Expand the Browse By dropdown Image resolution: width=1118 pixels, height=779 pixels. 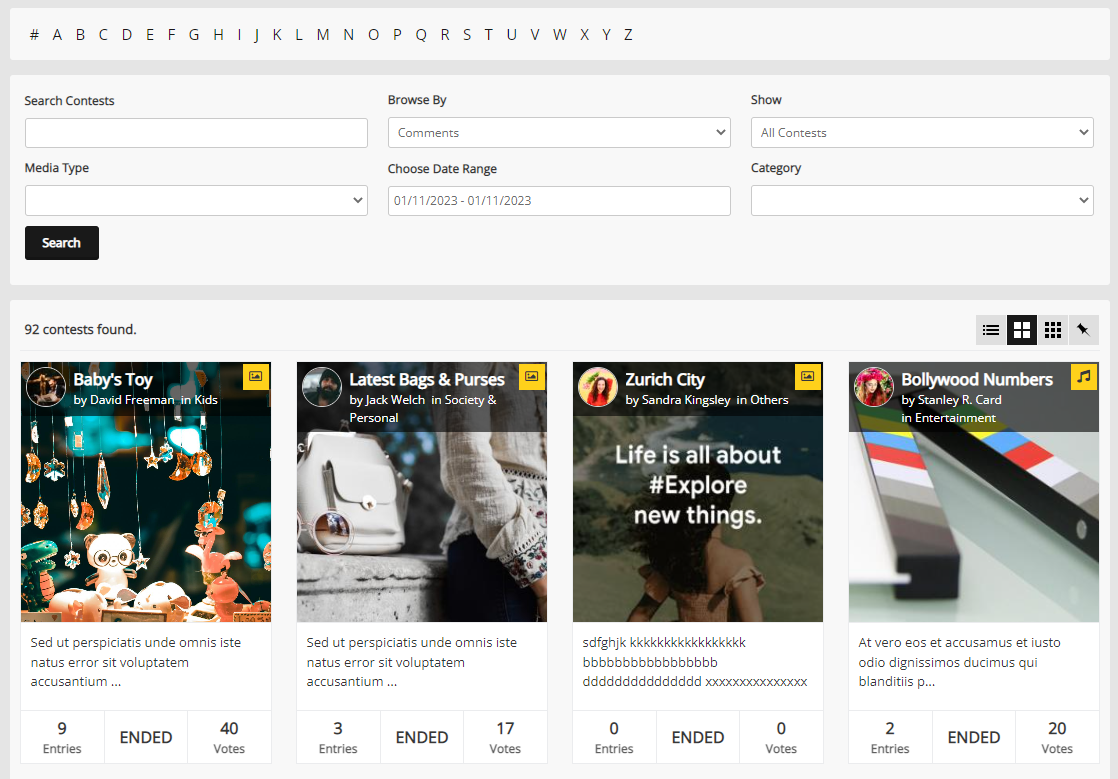pyautogui.click(x=559, y=133)
